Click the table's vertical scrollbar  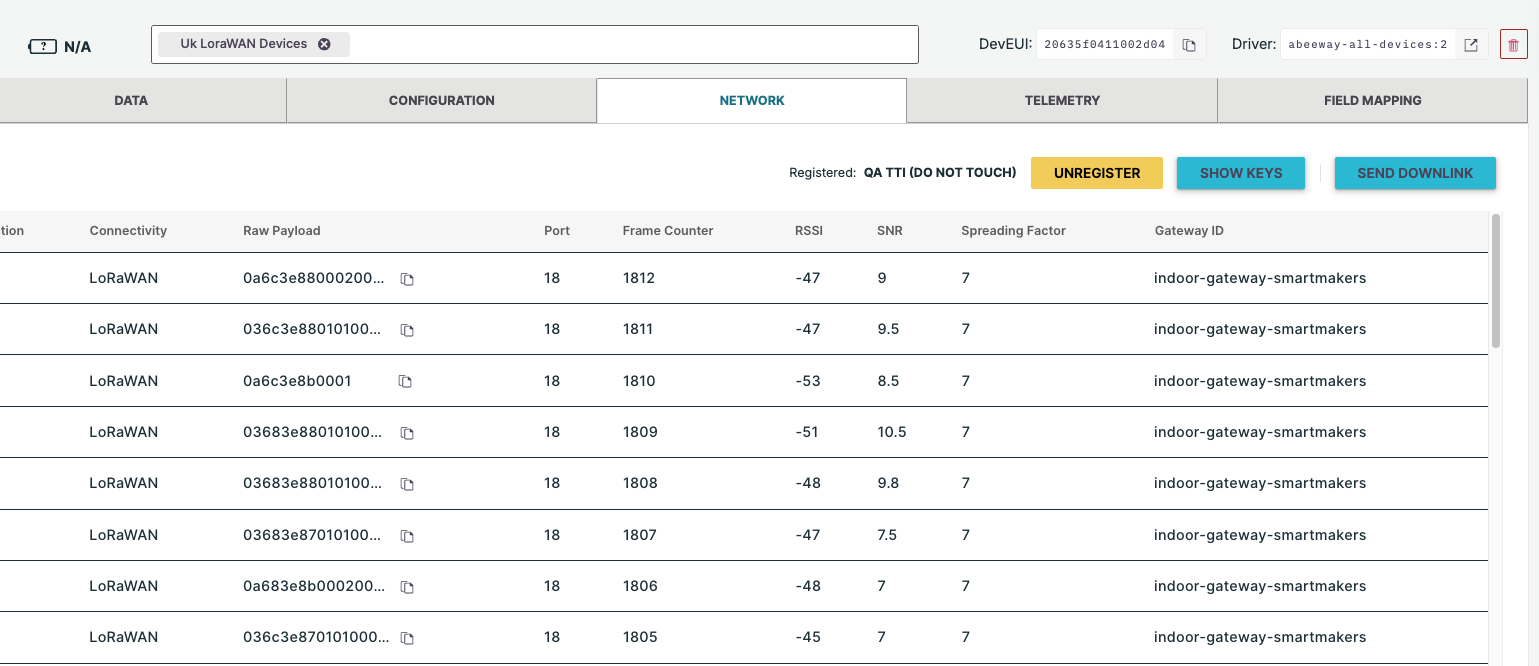pyautogui.click(x=1496, y=280)
